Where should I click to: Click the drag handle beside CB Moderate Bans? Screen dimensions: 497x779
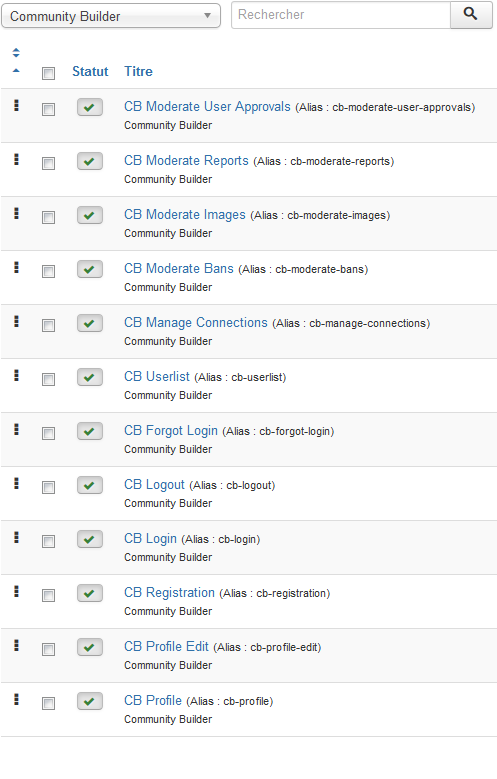[16, 268]
